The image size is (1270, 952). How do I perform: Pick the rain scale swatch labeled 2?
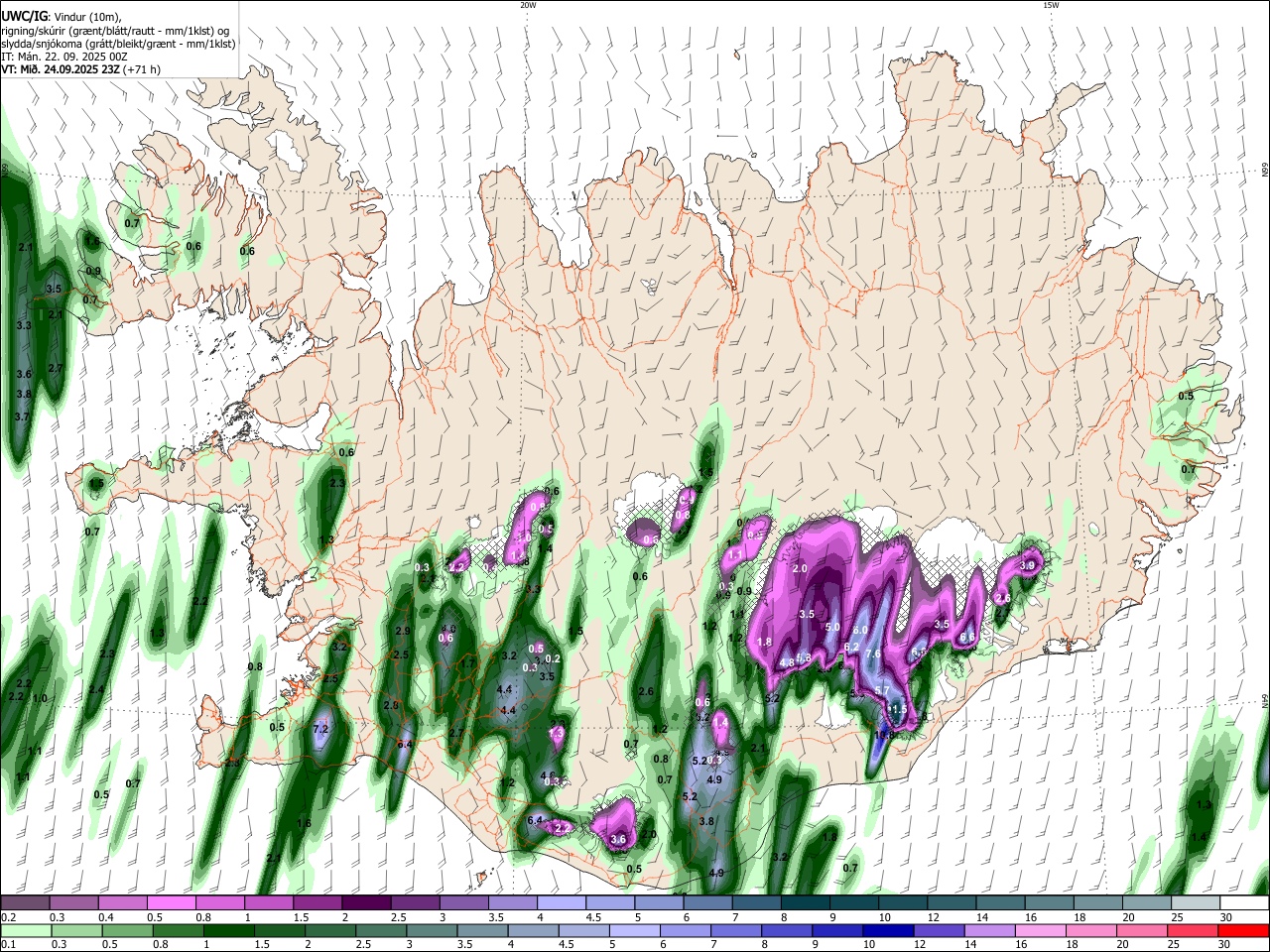click(330, 930)
